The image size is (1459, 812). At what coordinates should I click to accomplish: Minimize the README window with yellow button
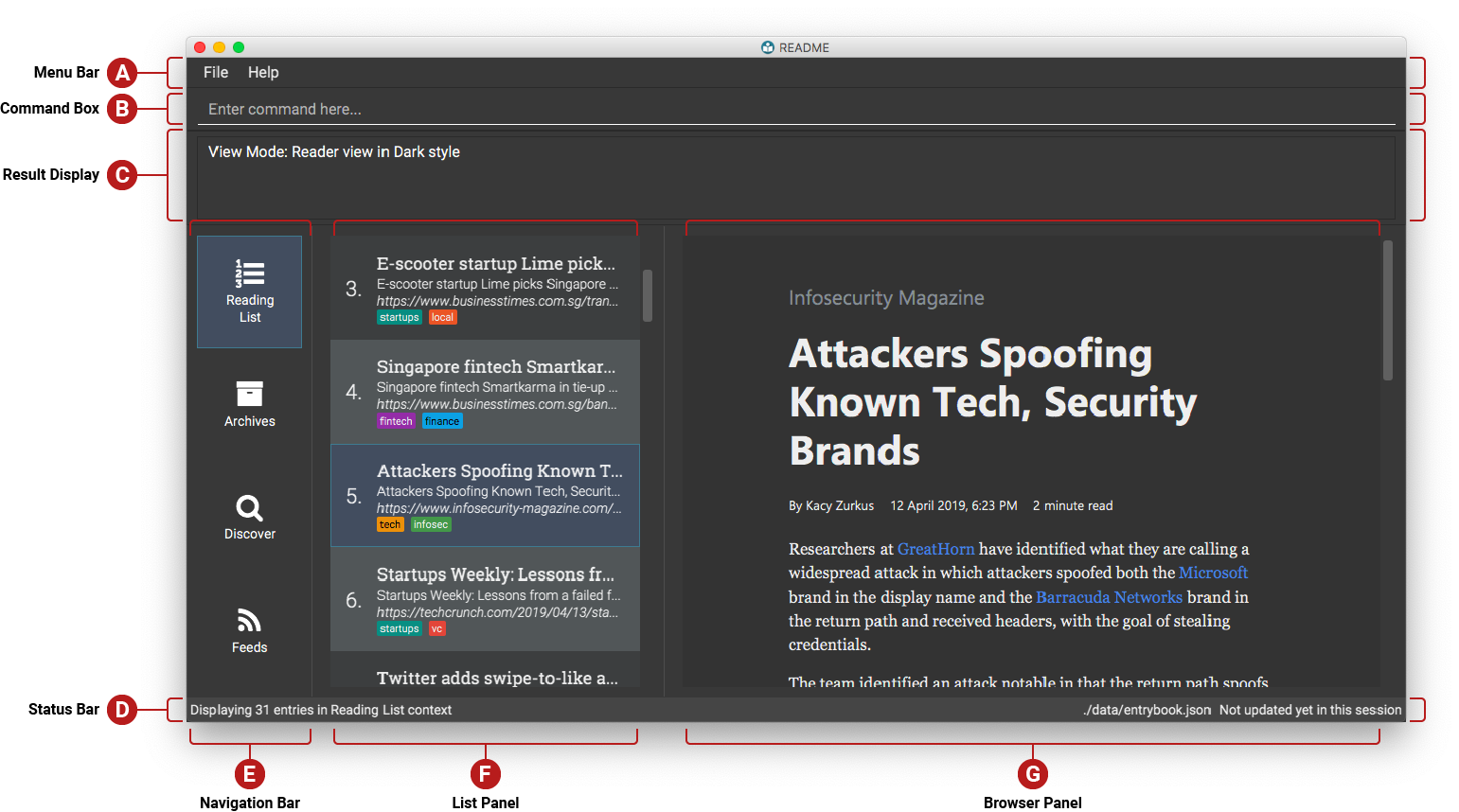click(x=219, y=47)
